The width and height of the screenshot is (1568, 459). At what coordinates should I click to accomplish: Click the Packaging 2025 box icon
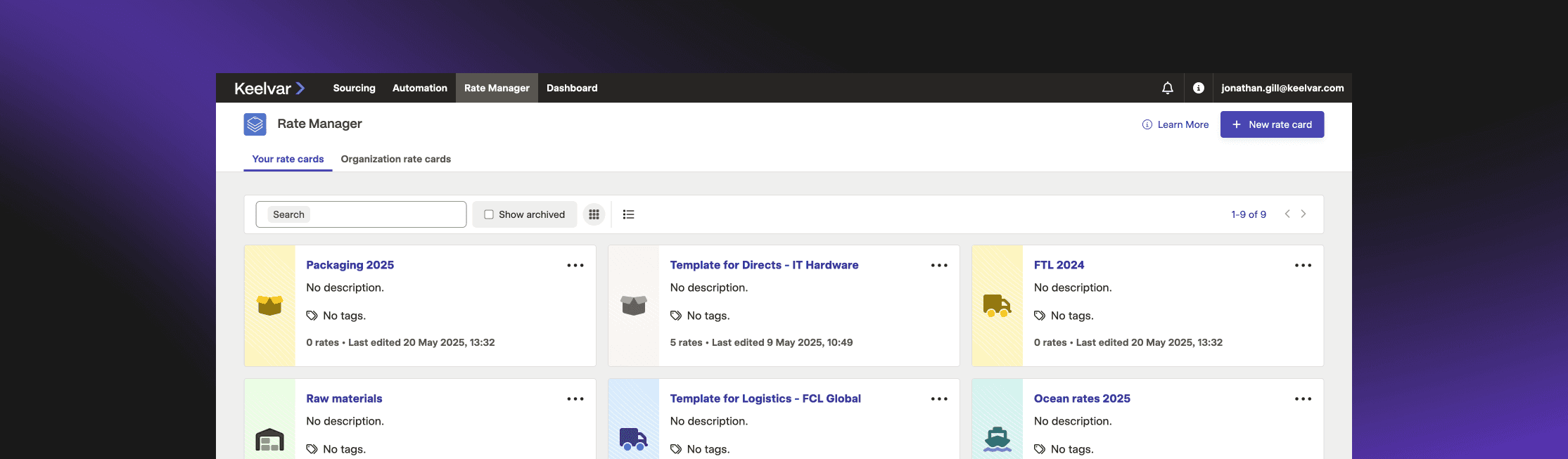(269, 305)
